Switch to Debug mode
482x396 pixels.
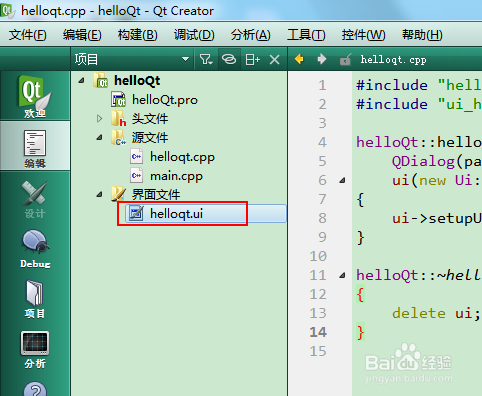point(35,249)
